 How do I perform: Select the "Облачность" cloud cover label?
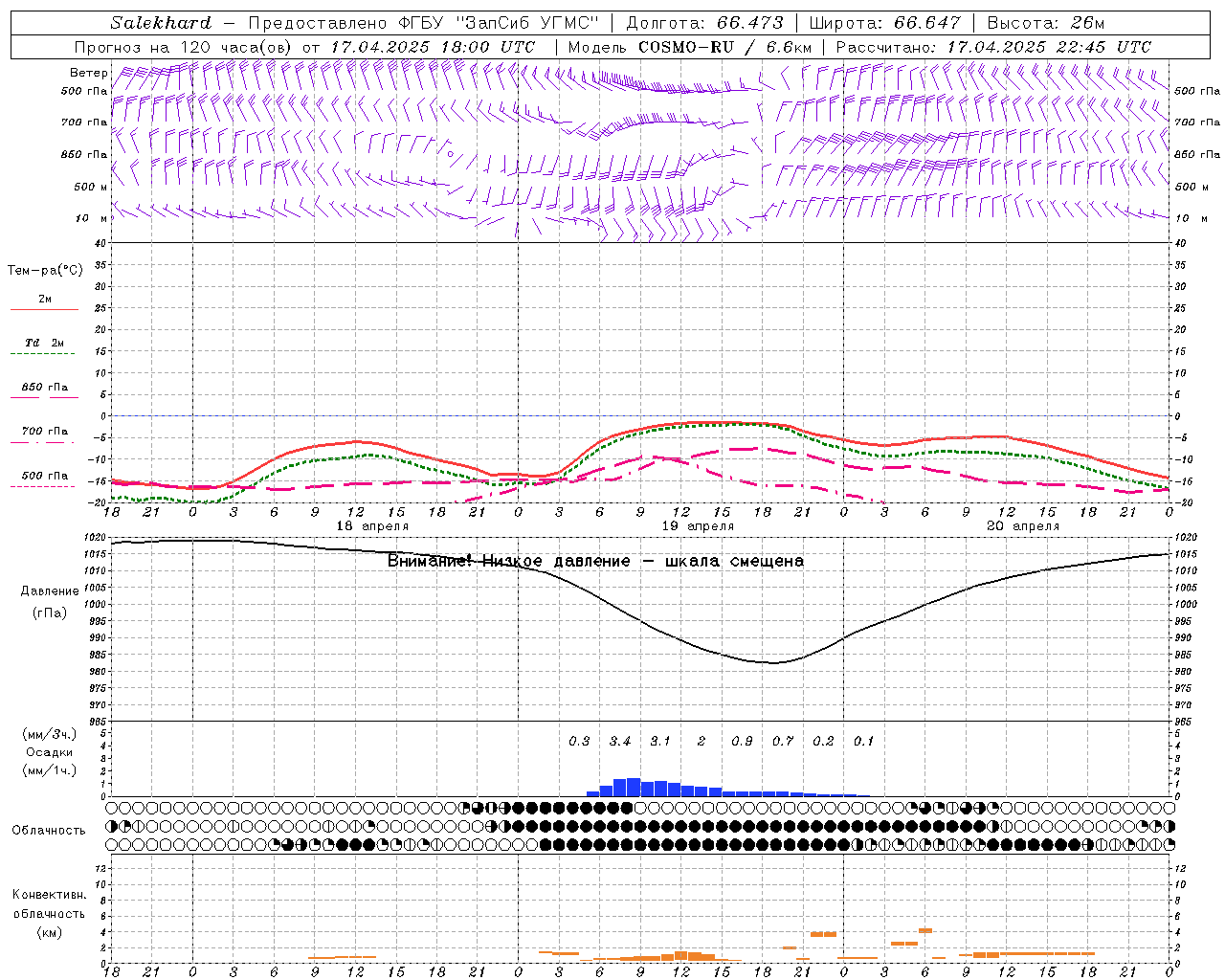coord(49,831)
